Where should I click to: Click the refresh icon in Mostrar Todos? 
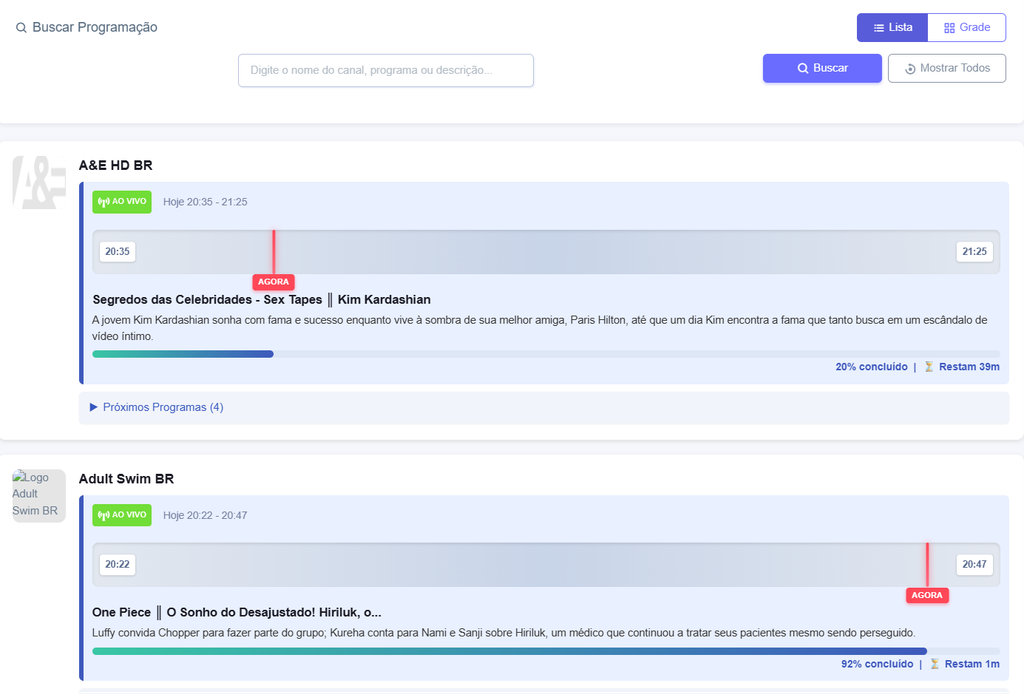pyautogui.click(x=910, y=69)
